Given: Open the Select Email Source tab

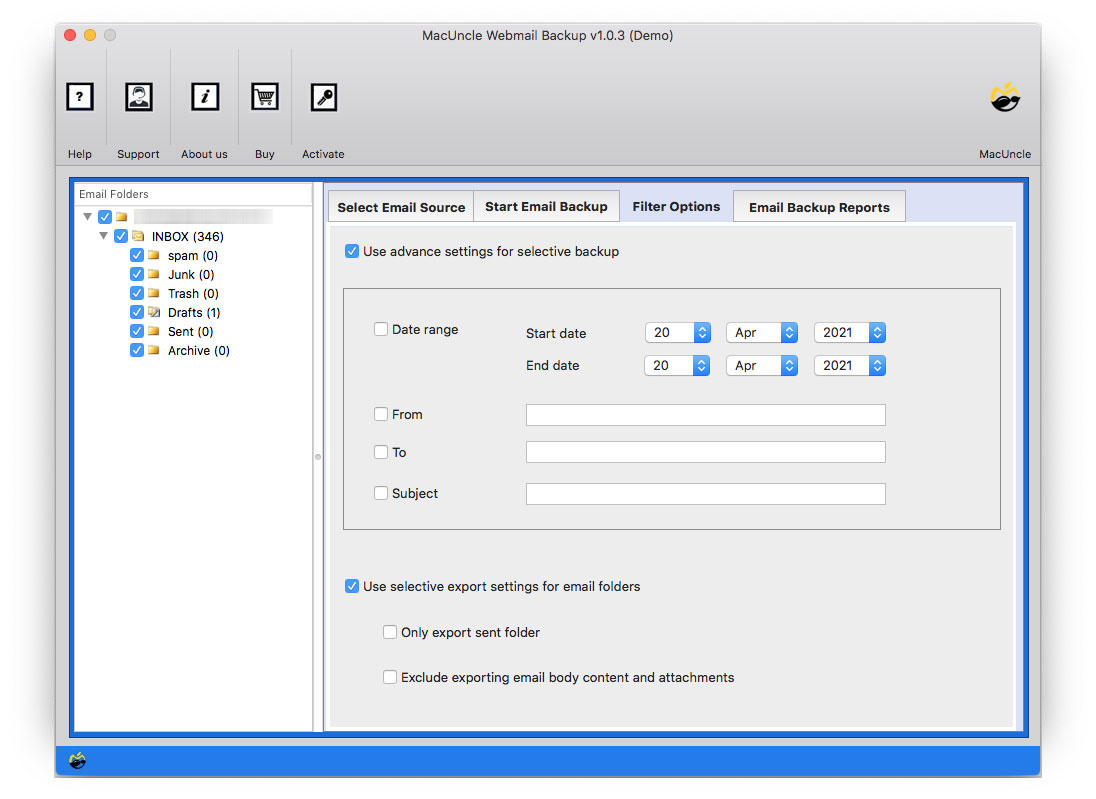Looking at the screenshot, I should (x=400, y=206).
